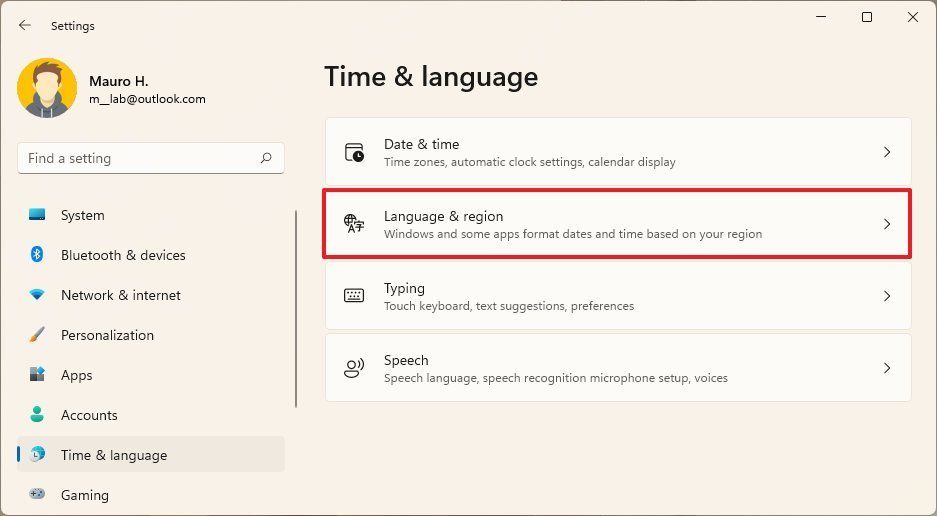Click the back arrow icon
Image resolution: width=937 pixels, height=516 pixels.
point(25,25)
